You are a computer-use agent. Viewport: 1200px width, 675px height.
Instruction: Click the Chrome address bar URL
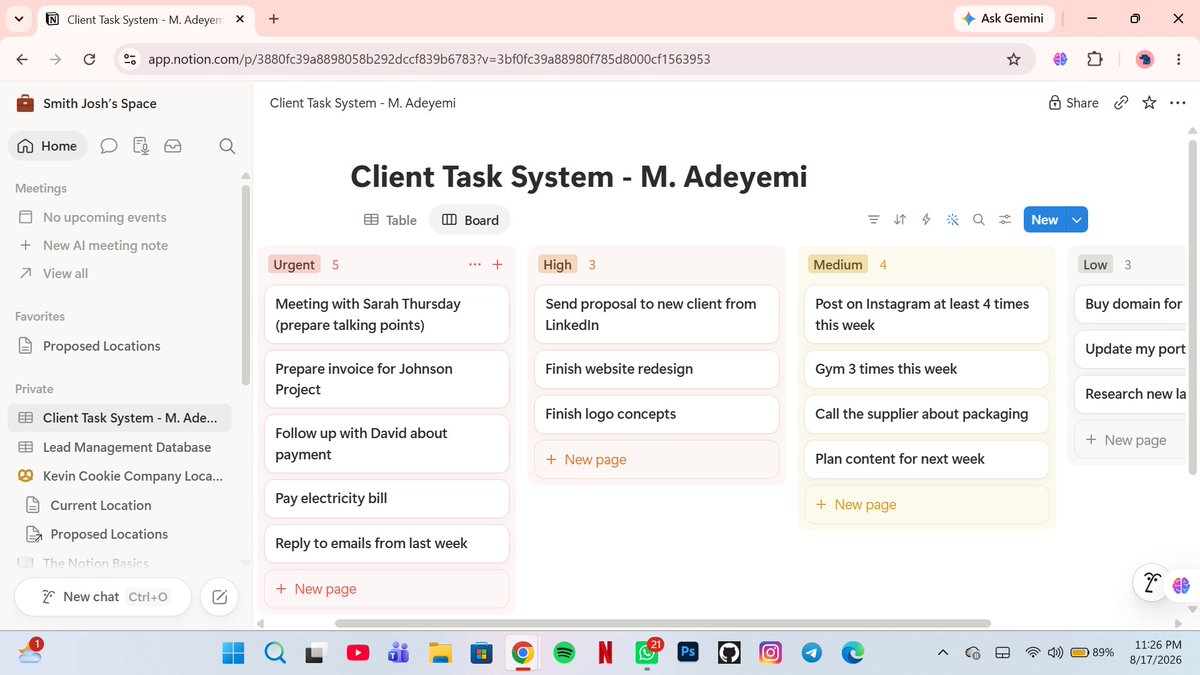pyautogui.click(x=429, y=59)
